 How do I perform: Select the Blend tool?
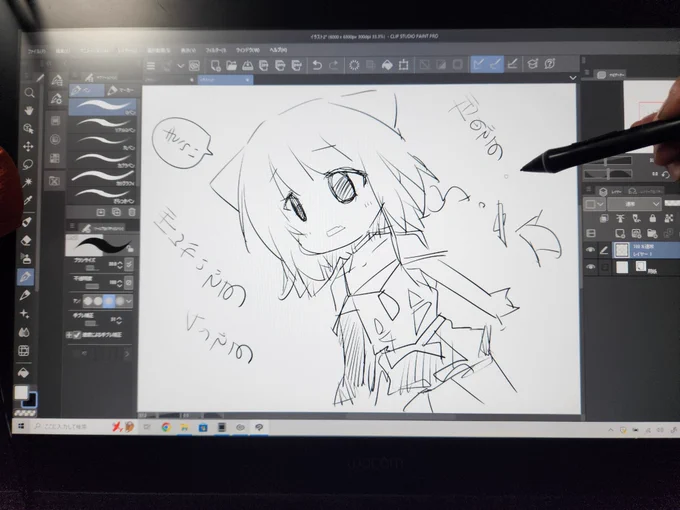[24, 332]
